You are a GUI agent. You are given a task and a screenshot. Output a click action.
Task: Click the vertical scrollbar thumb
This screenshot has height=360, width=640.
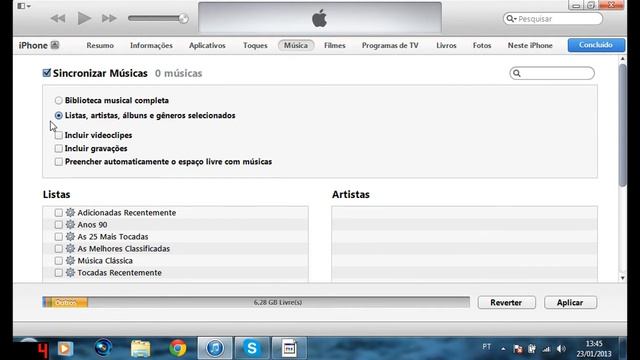tap(622, 124)
